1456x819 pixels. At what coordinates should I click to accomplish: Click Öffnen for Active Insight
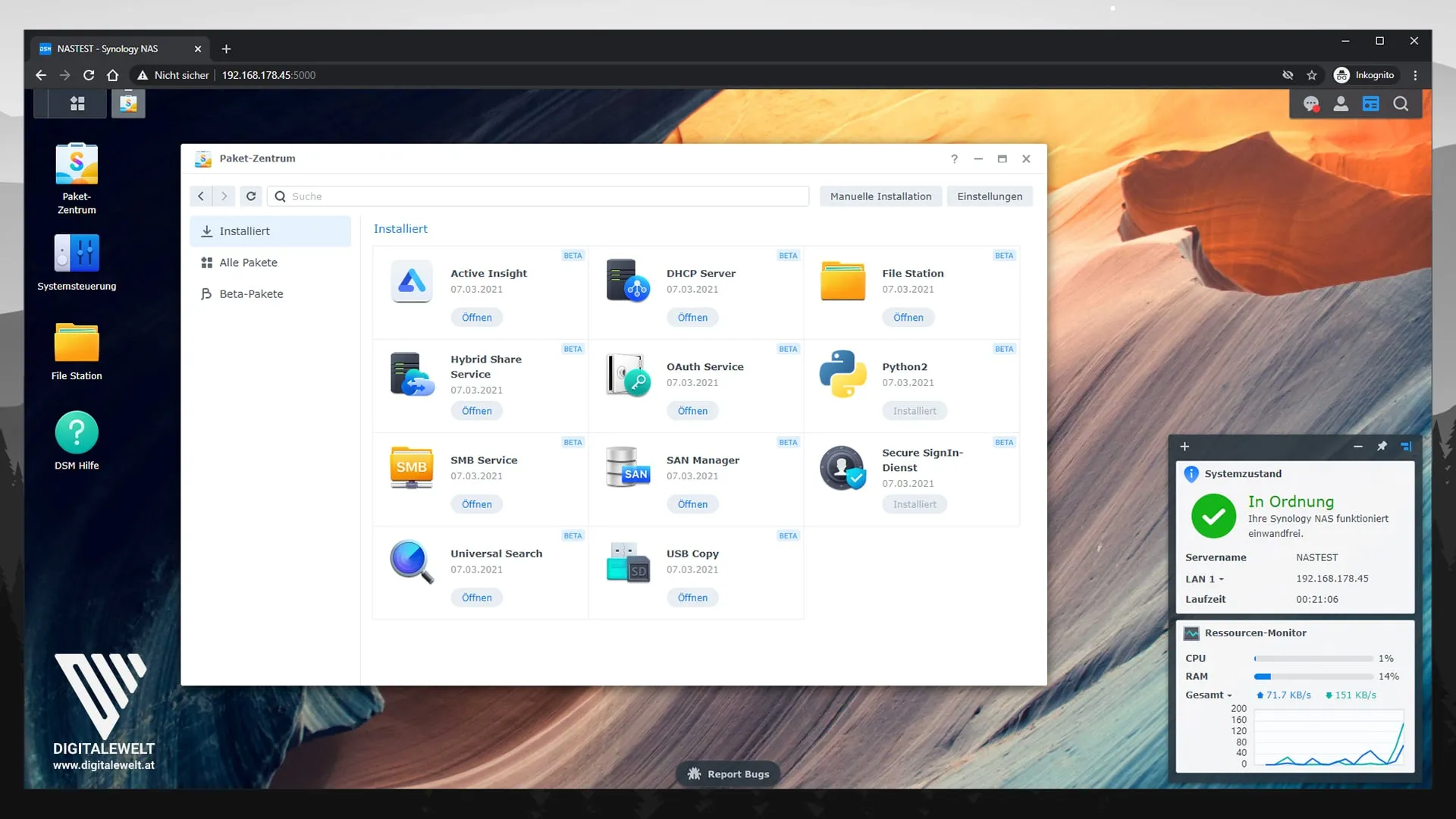476,318
